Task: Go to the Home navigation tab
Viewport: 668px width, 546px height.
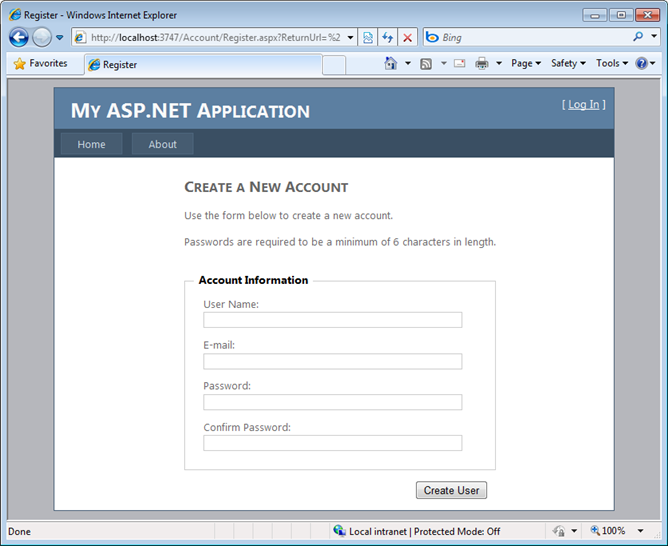Action: [x=92, y=144]
